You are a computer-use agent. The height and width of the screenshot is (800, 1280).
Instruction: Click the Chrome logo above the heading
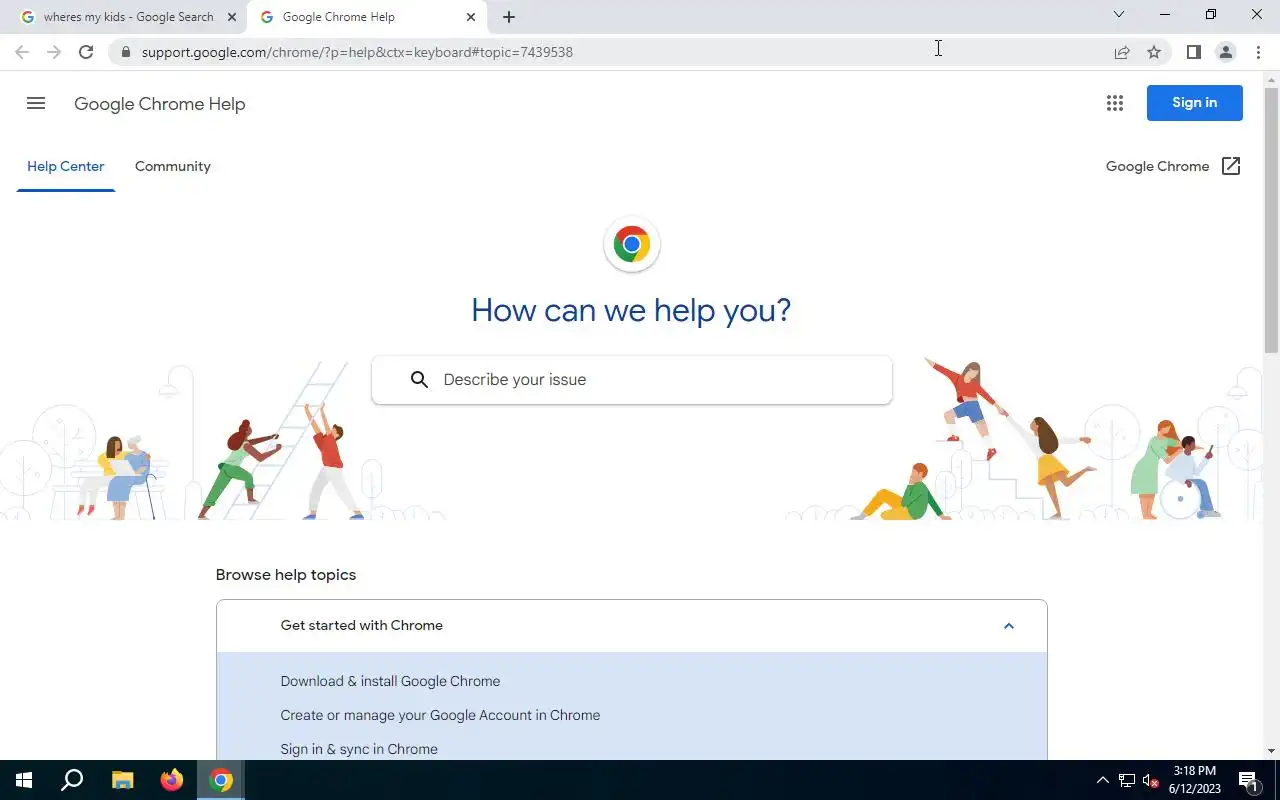[632, 244]
